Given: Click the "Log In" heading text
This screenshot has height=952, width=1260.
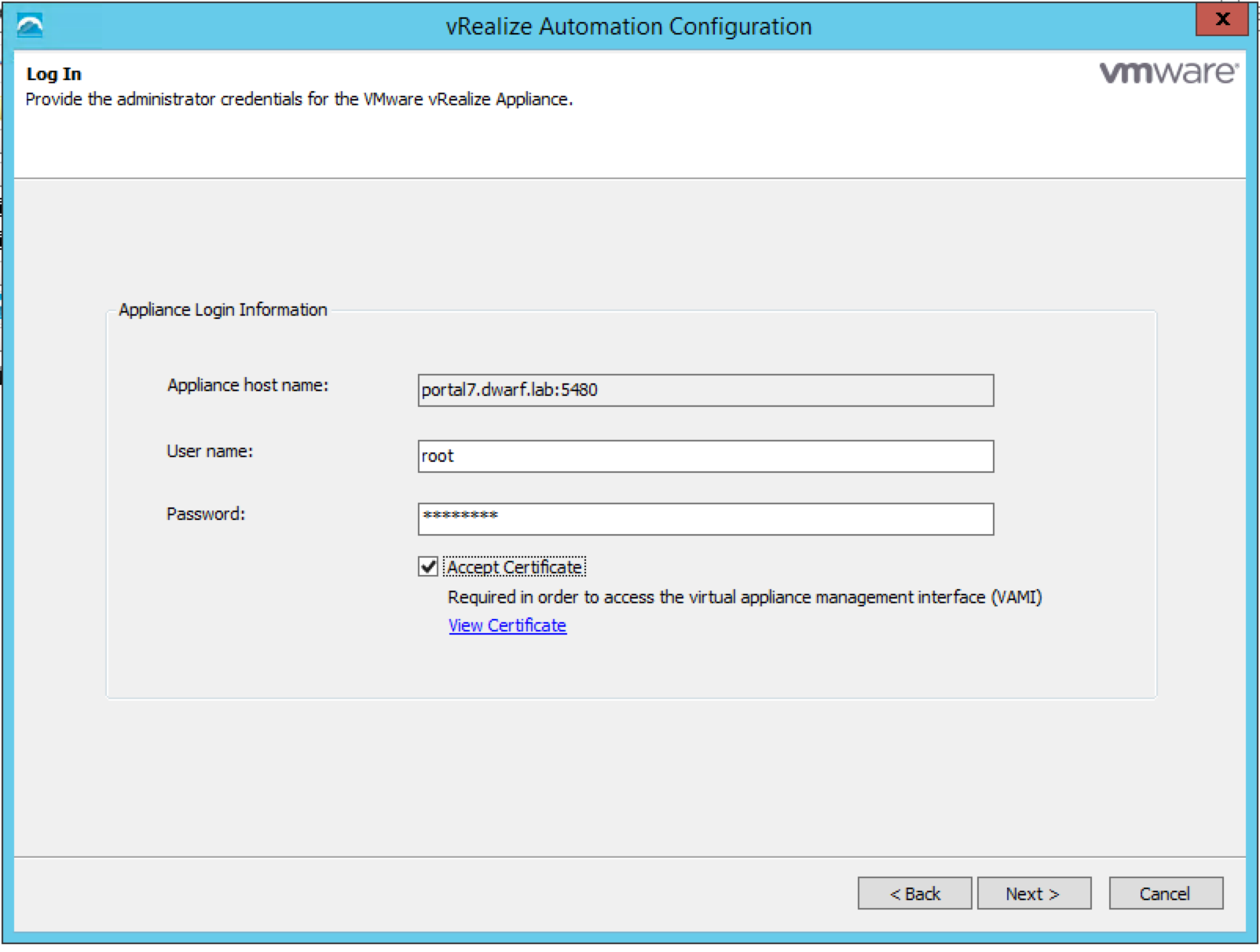Looking at the screenshot, I should pos(53,74).
